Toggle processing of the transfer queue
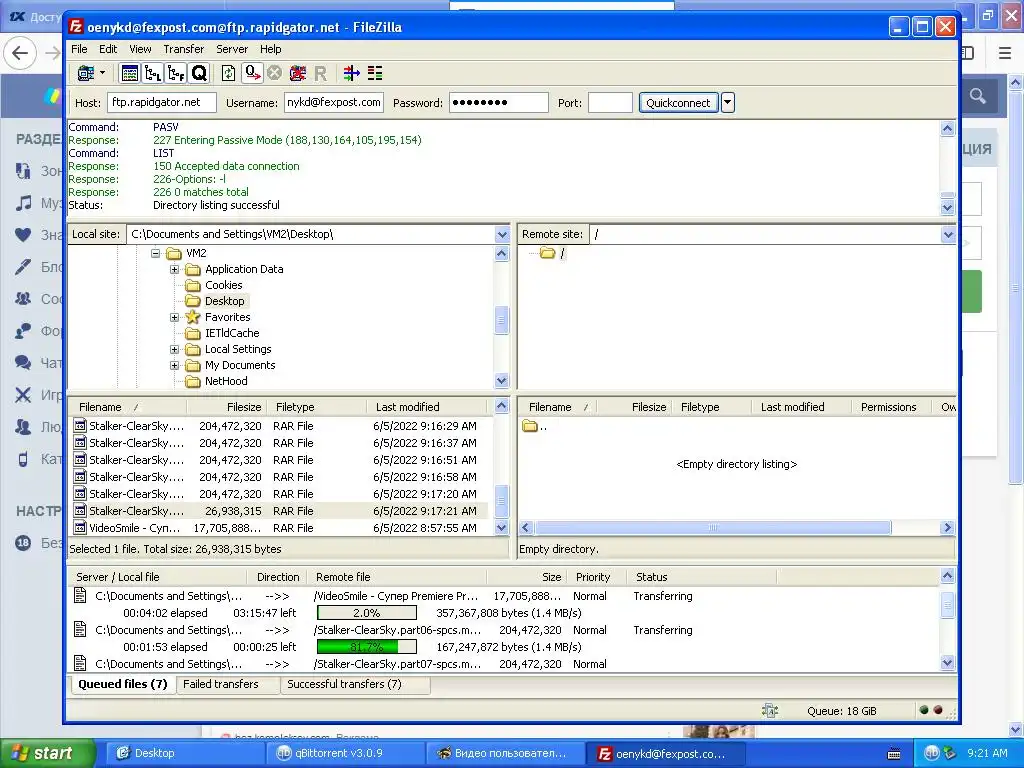This screenshot has width=1024, height=768. point(251,73)
